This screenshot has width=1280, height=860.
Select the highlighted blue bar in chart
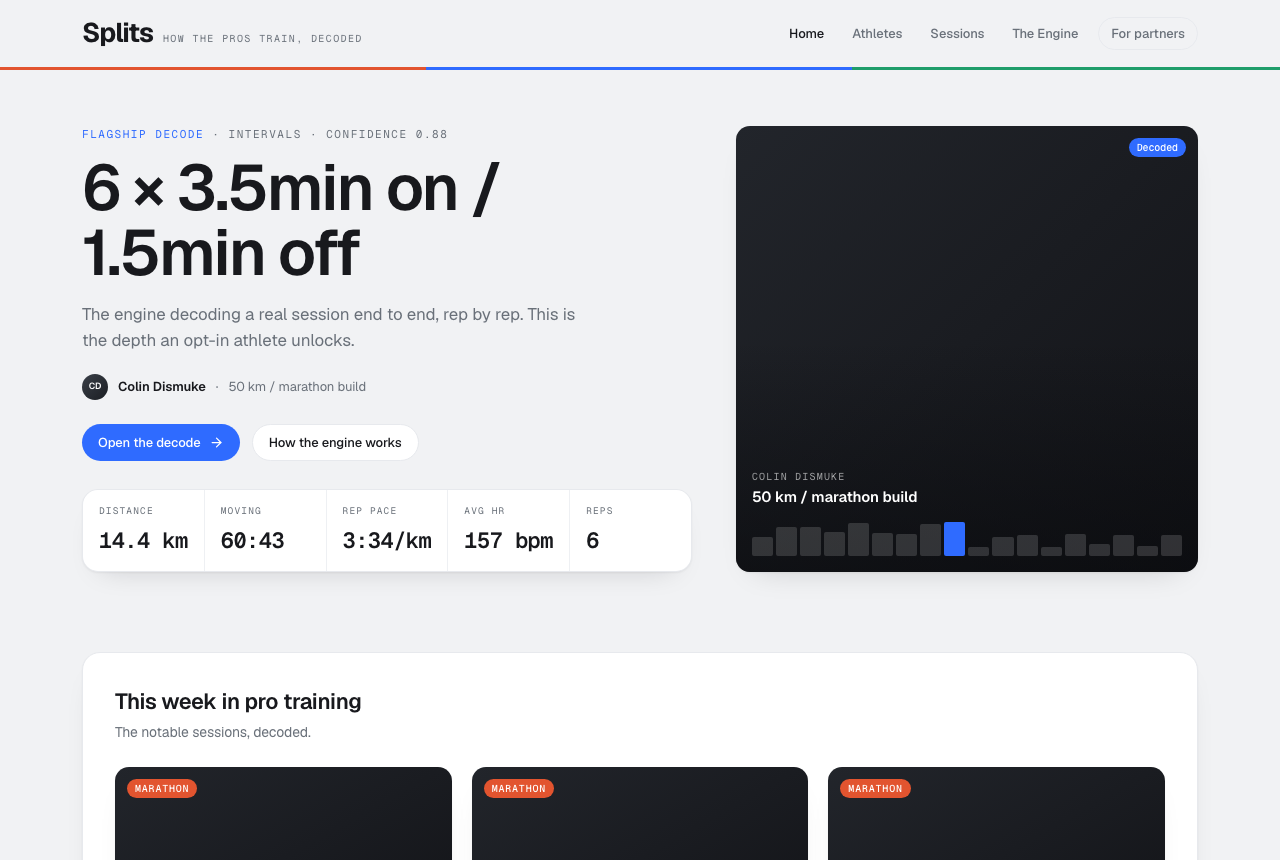point(954,539)
